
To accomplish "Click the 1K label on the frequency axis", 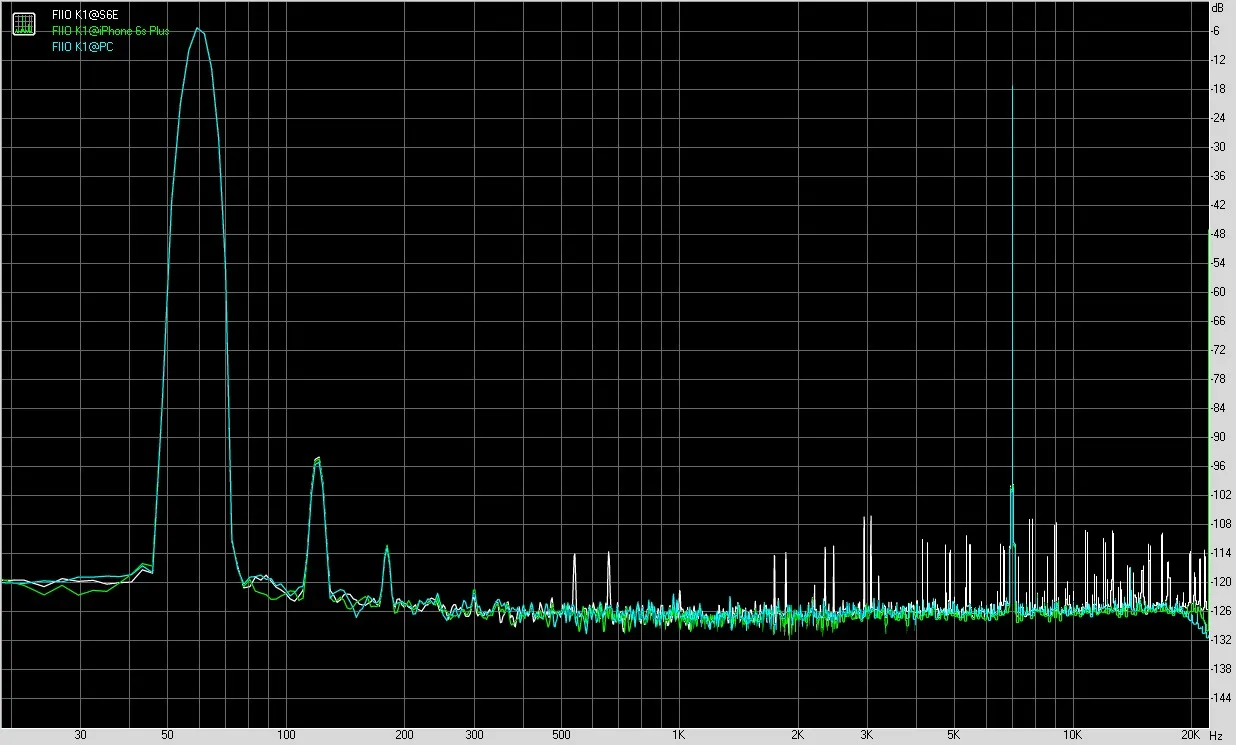I will (679, 735).
